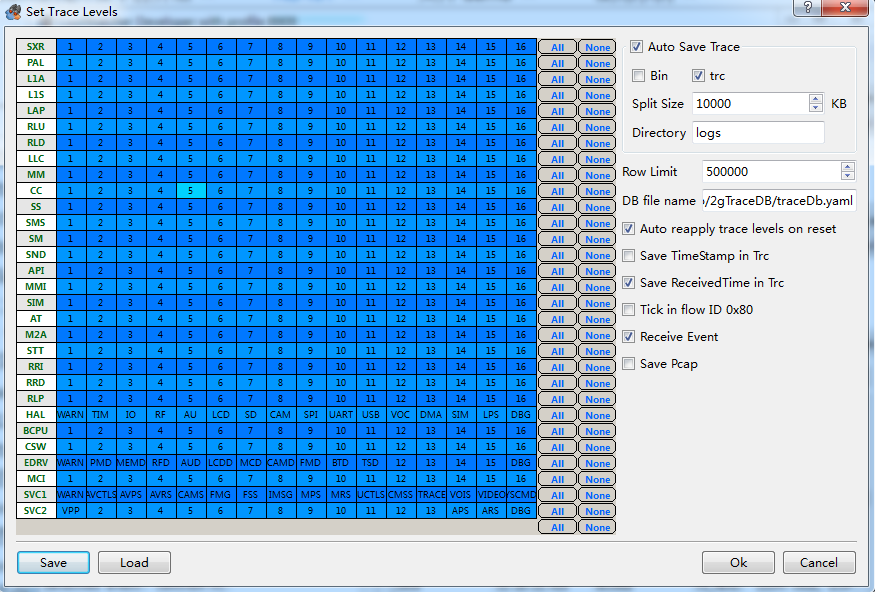Toggle VPP cell in SVC2 row
875x592 pixels.
(71, 511)
